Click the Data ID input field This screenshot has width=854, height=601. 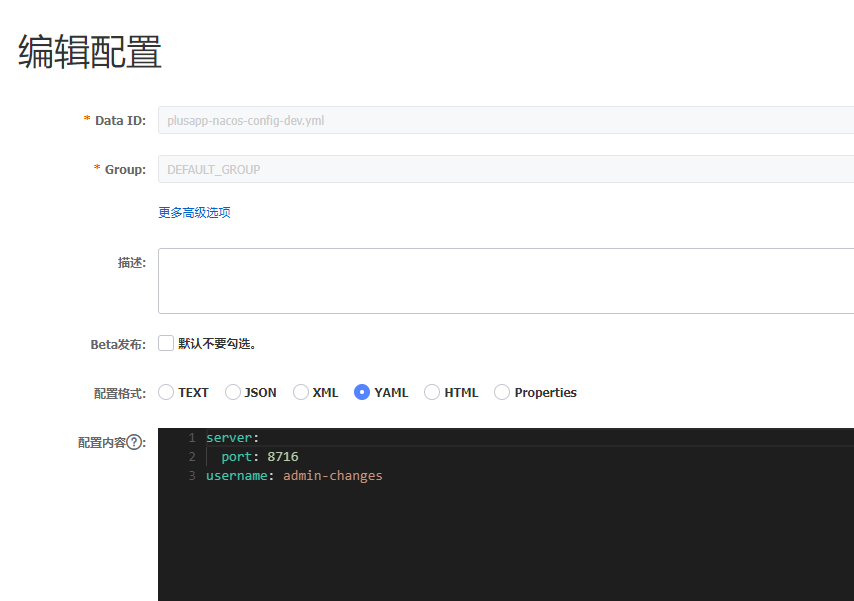[506, 120]
